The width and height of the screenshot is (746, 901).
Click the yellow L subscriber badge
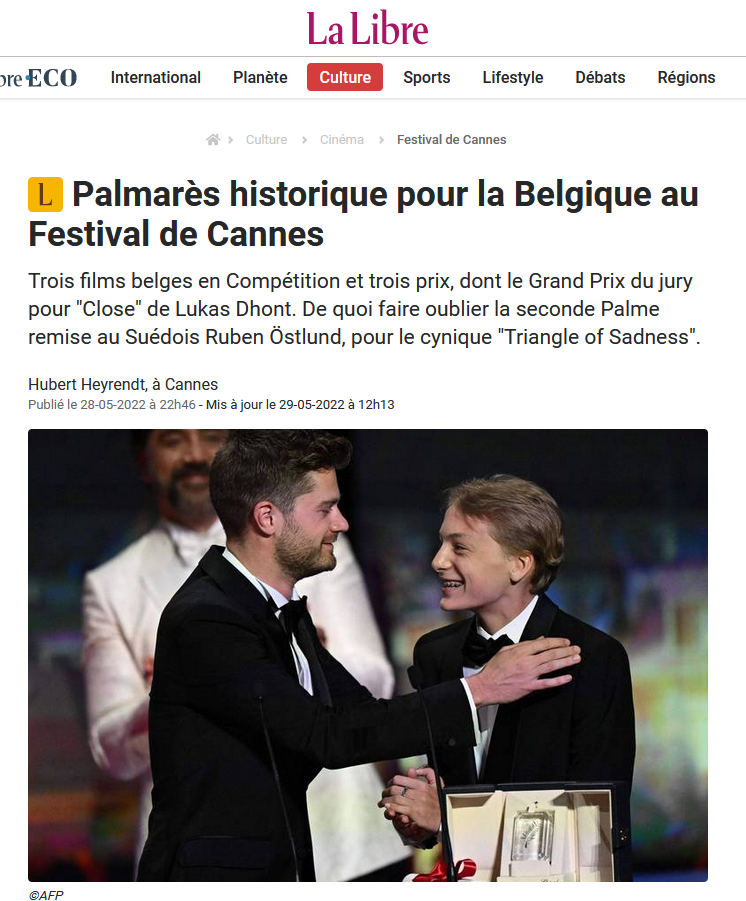pyautogui.click(x=45, y=195)
